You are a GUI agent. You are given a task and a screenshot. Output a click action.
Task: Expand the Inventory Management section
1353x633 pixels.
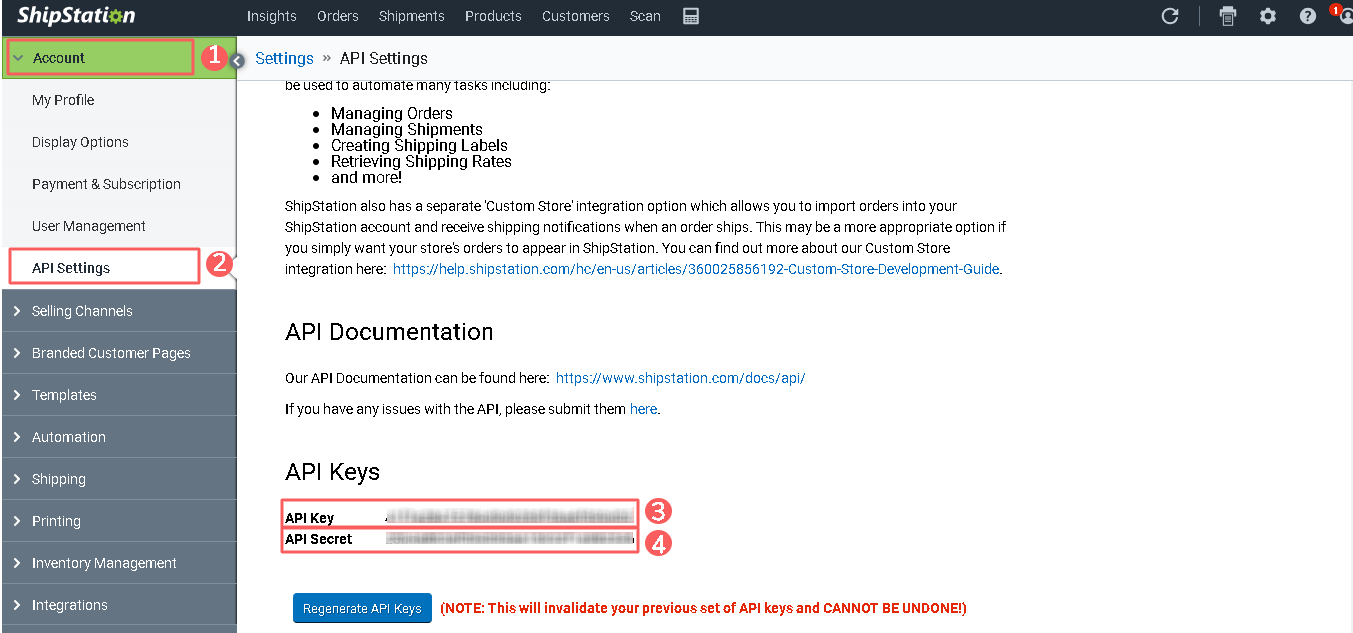[119, 563]
